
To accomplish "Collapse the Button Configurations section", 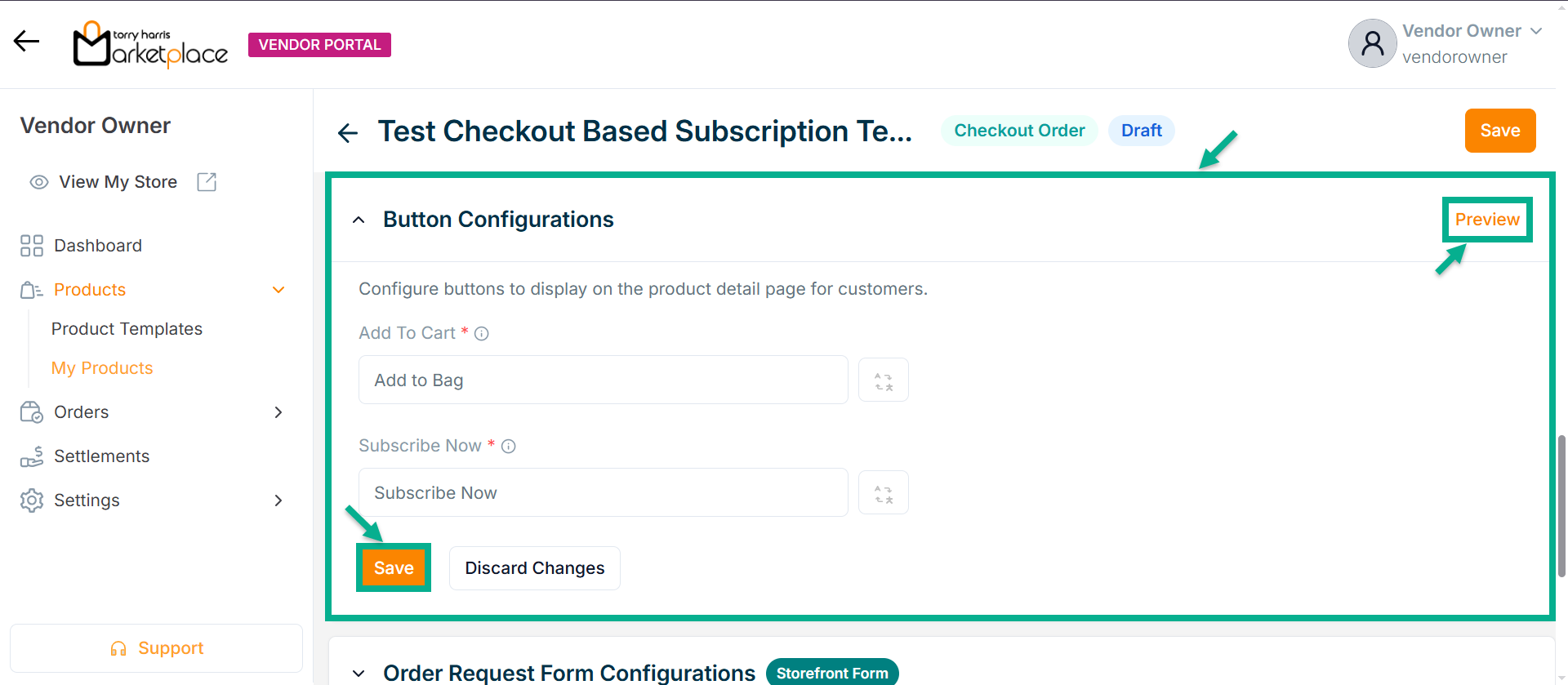I will click(x=359, y=220).
